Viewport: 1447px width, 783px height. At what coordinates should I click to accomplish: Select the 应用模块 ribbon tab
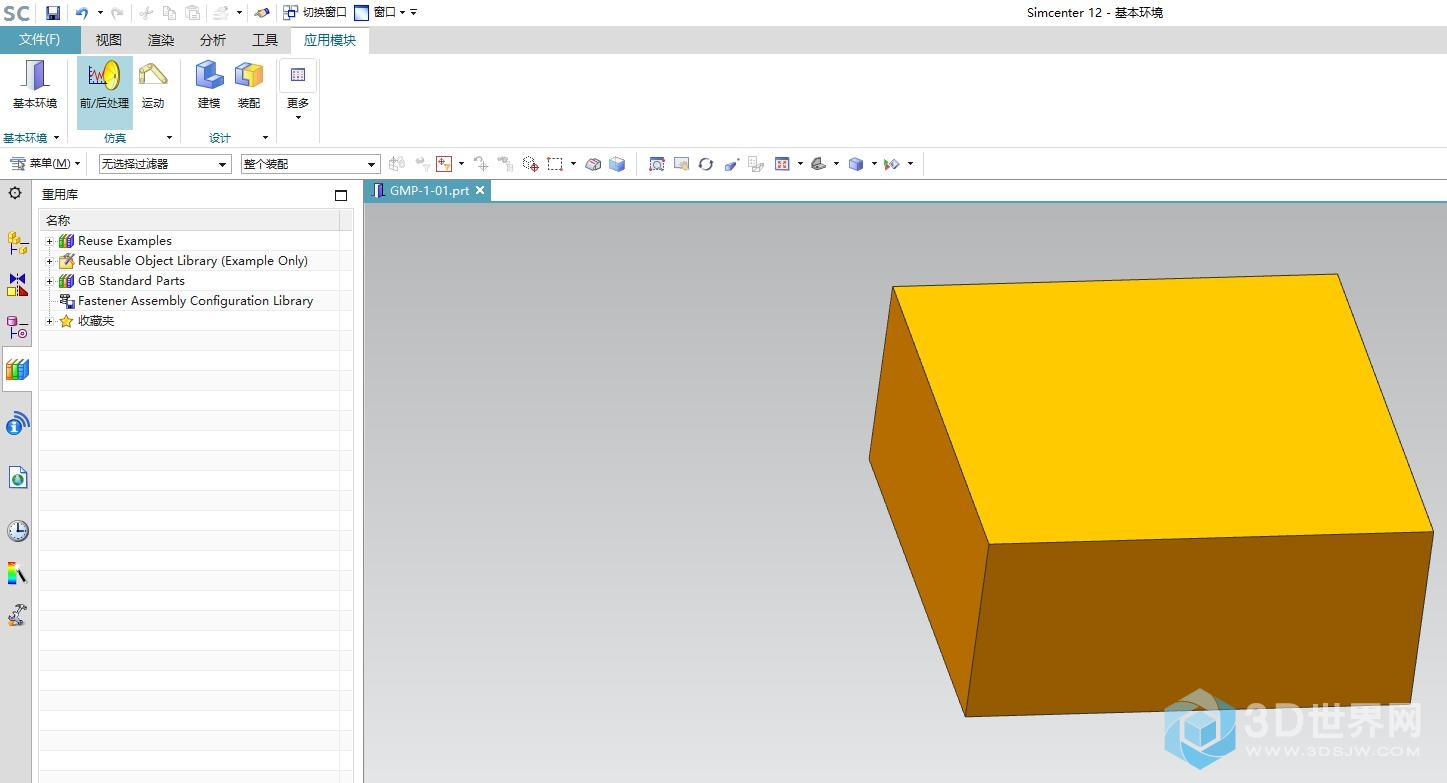(330, 40)
